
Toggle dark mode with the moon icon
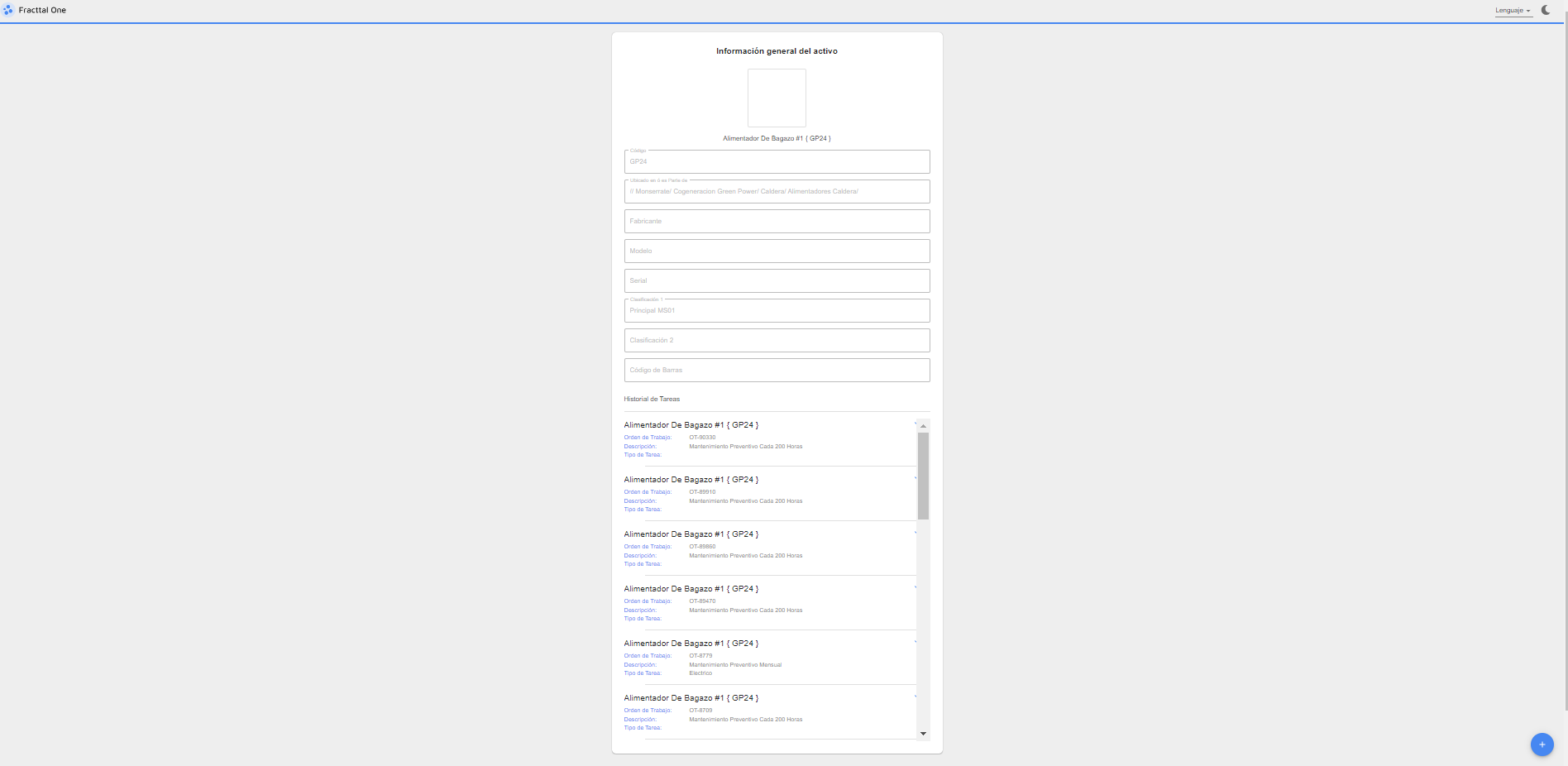pos(1545,10)
